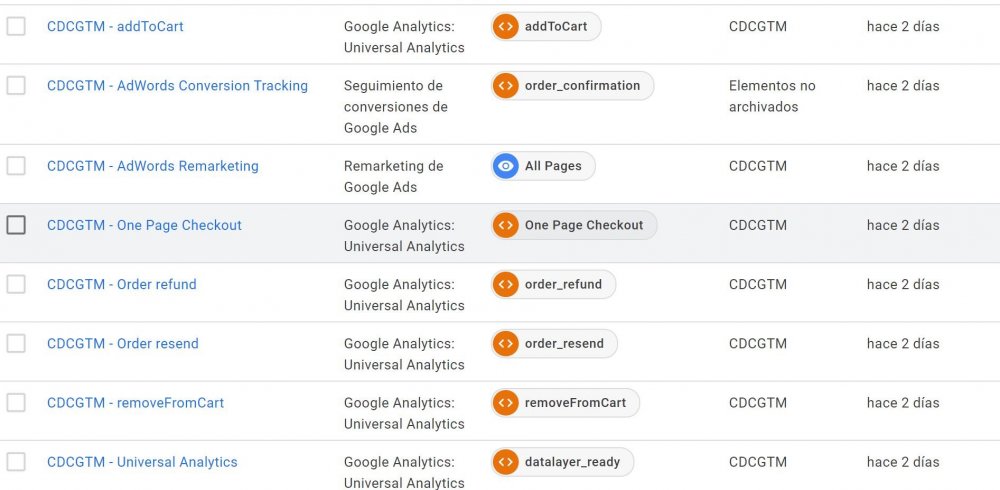This screenshot has width=1000, height=490.
Task: Click the One Page Checkout trigger chip label
Action: click(x=584, y=225)
